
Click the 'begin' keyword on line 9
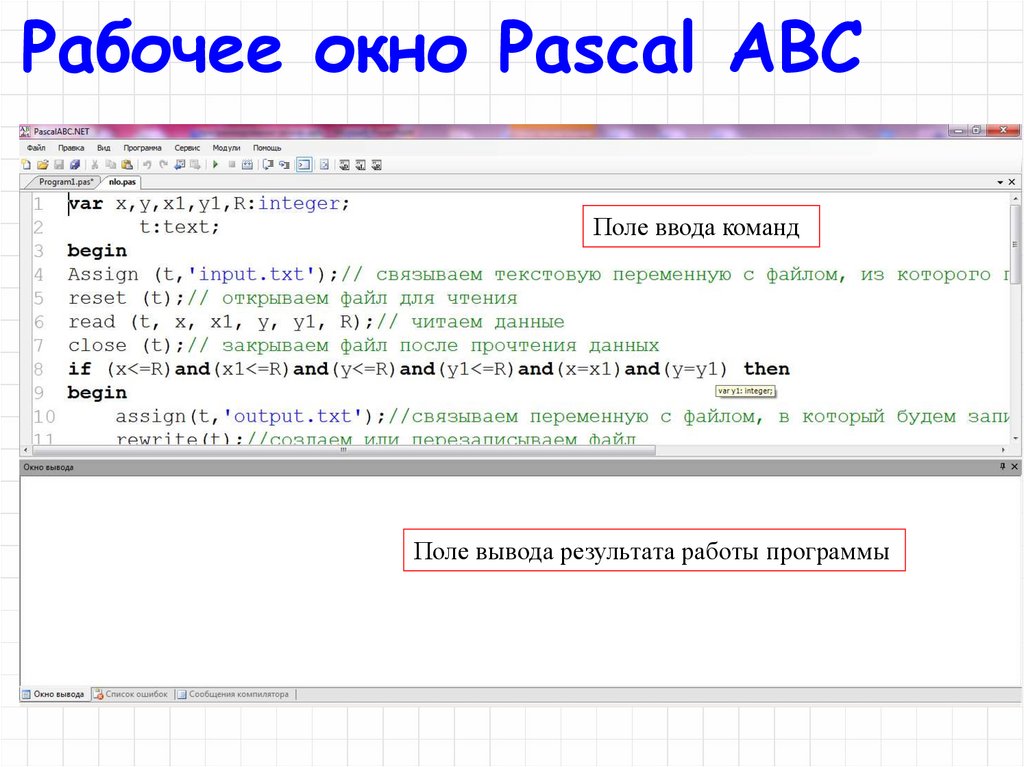97,393
